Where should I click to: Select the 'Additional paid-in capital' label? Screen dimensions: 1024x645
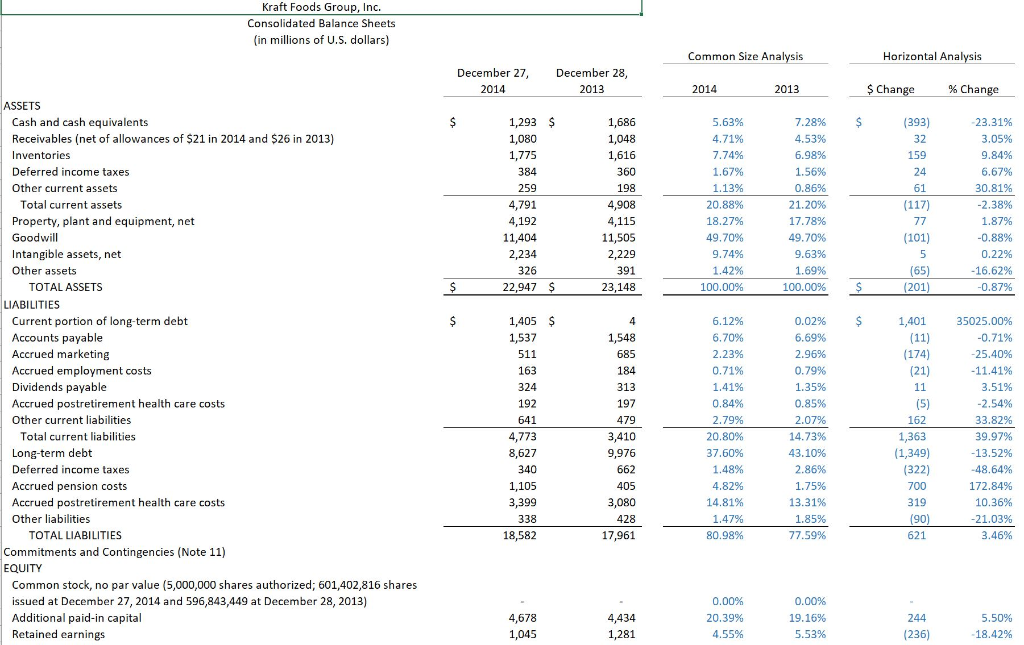tap(76, 618)
